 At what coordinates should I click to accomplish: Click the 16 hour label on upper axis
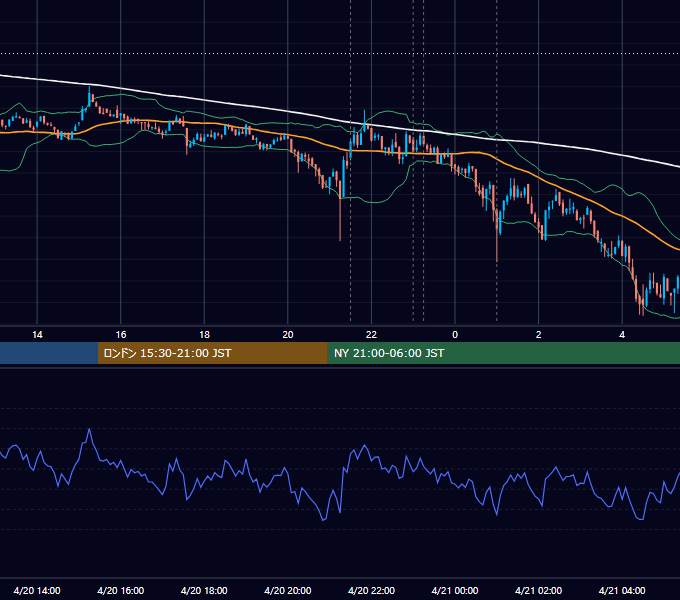coord(121,335)
